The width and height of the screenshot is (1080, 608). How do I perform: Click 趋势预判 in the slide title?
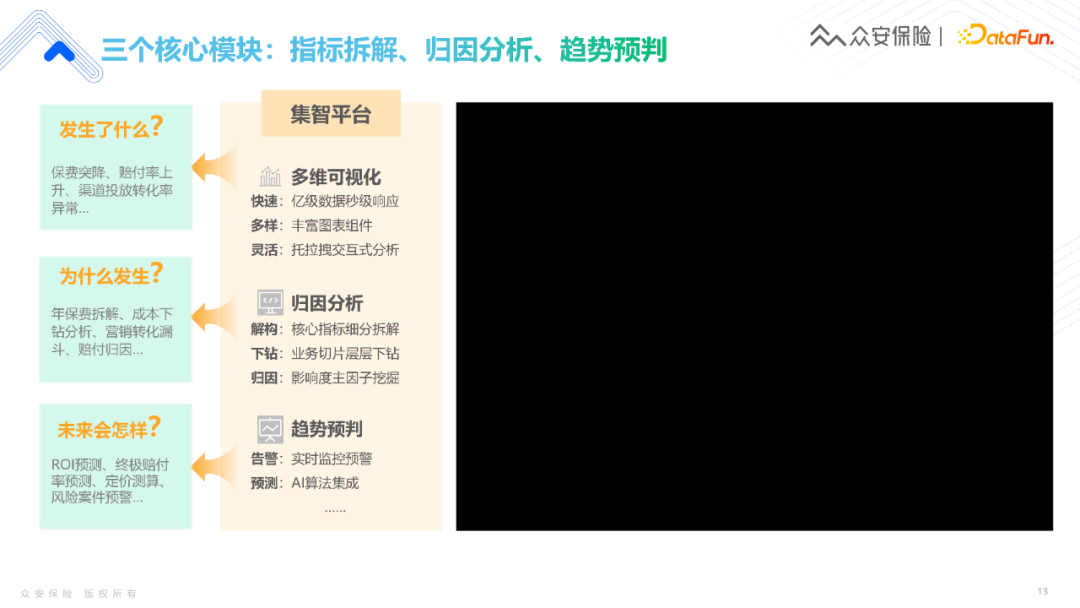point(613,50)
